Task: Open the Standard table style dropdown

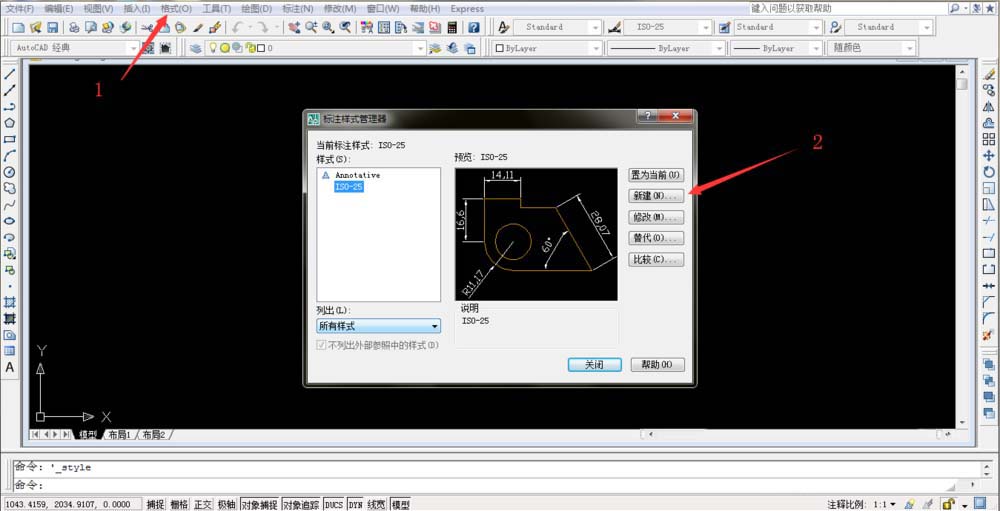Action: tap(777, 27)
